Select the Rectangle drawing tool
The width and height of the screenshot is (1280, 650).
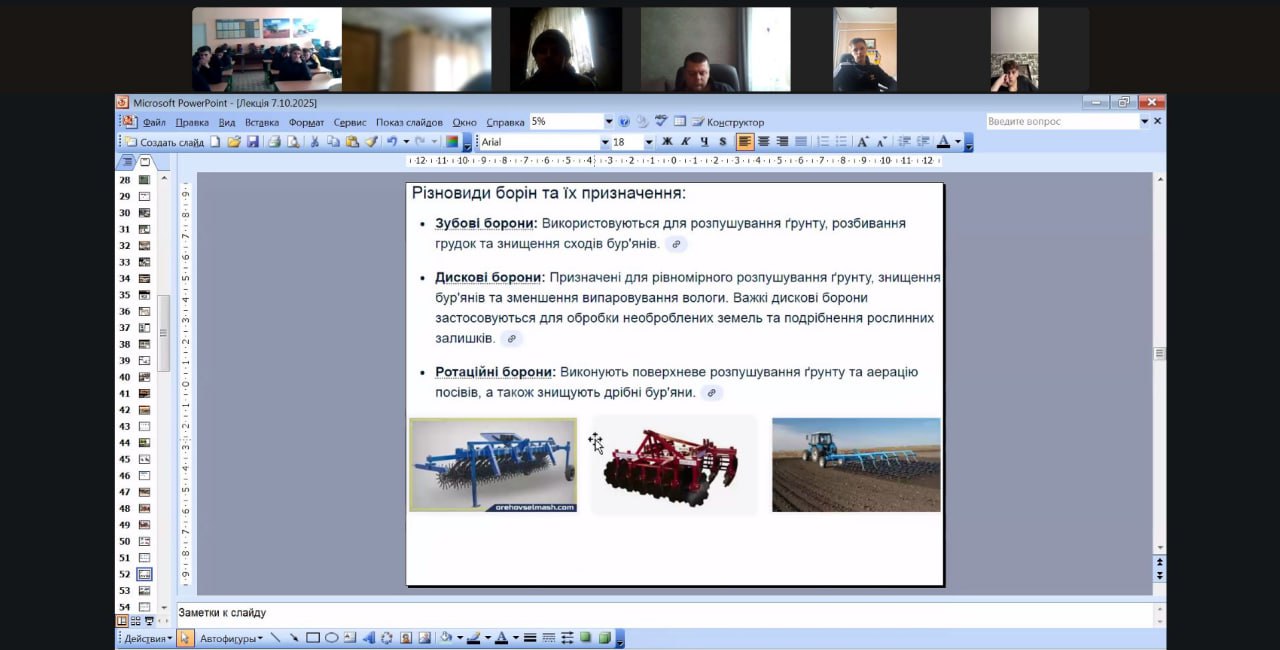tap(313, 638)
